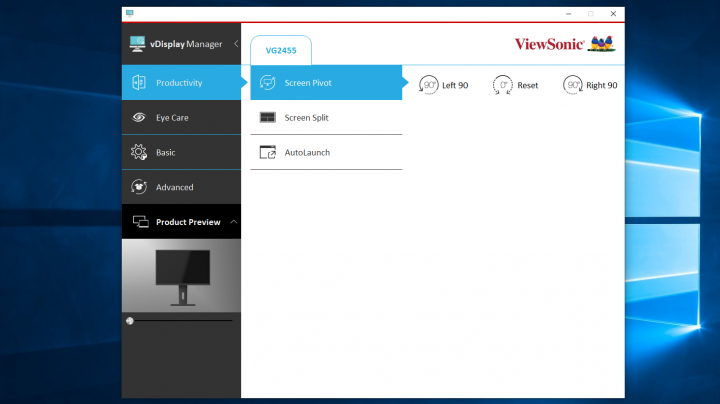The width and height of the screenshot is (720, 404).
Task: Click the Reset text button
Action: (528, 85)
